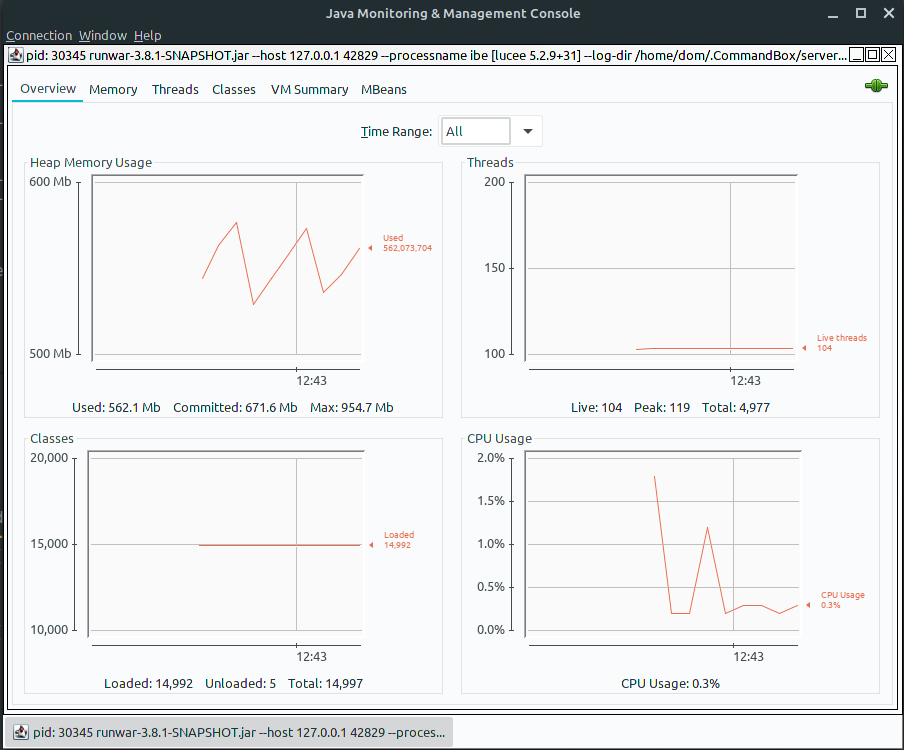This screenshot has height=750, width=904.
Task: Click the Time Range field showing All
Action: click(476, 131)
